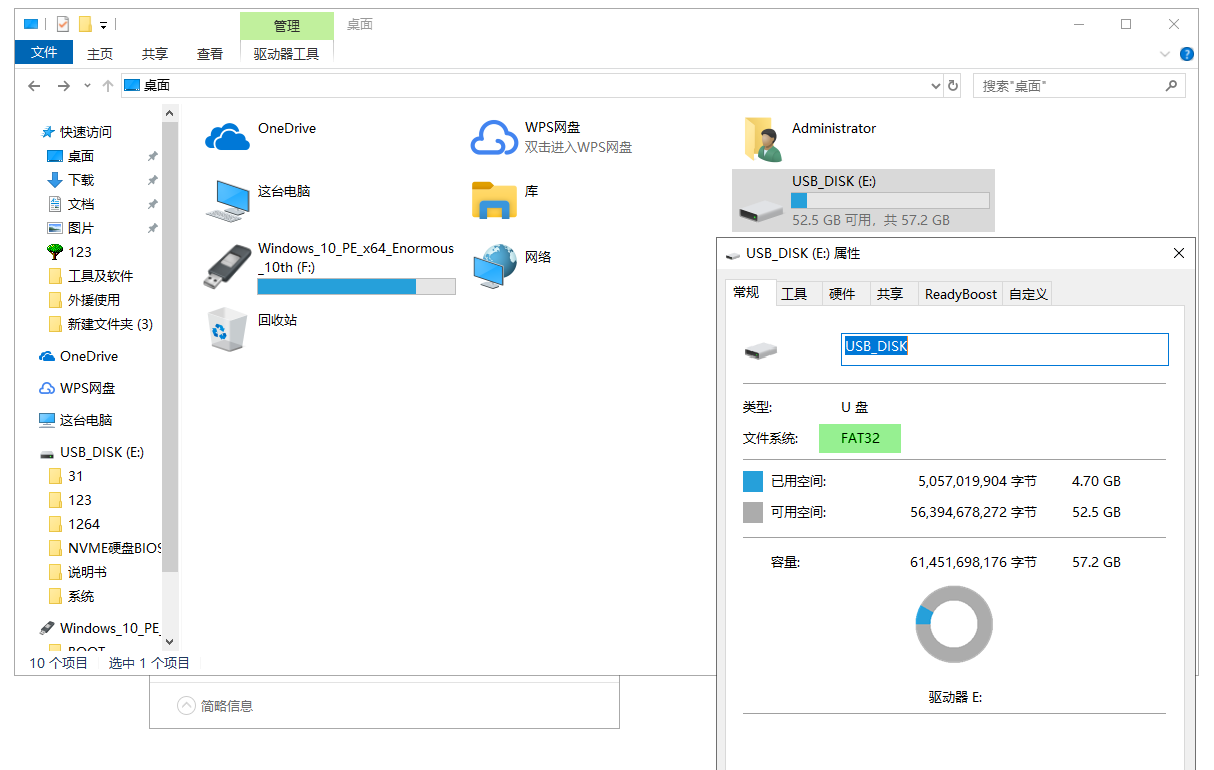This screenshot has height=770, width=1214.
Task: Click the USB_DISK volume label field
Action: pyautogui.click(x=1004, y=349)
